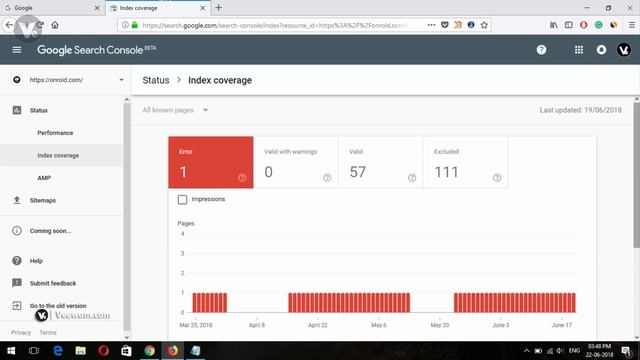The image size is (640, 360).
Task: Click the sidebar Help question icon
Action: (17, 260)
